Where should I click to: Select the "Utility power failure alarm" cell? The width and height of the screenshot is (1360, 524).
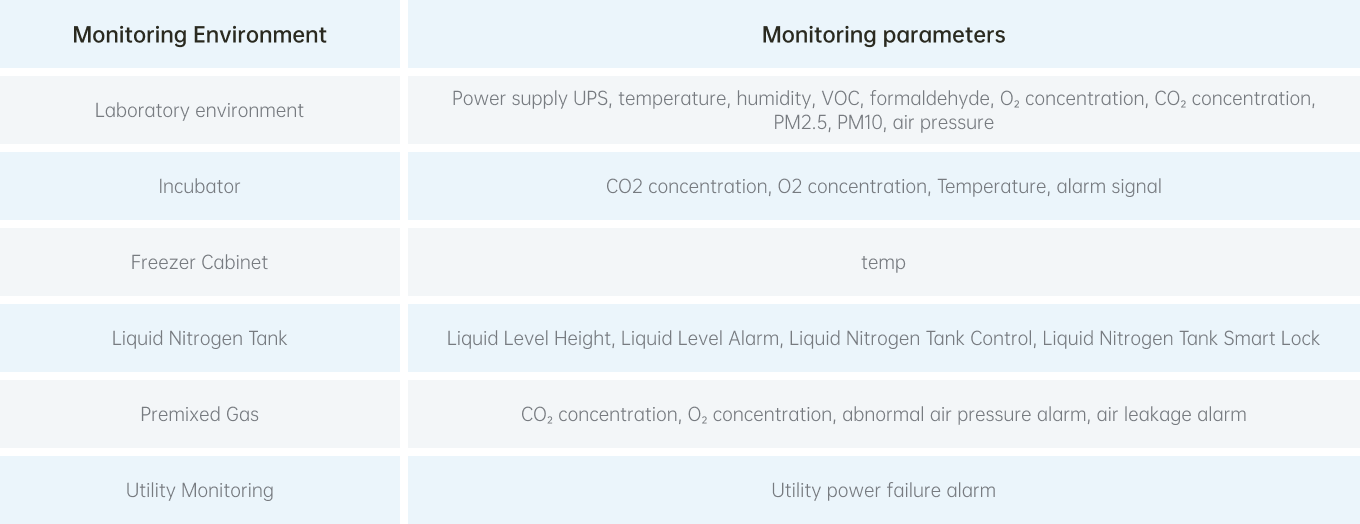(x=883, y=490)
